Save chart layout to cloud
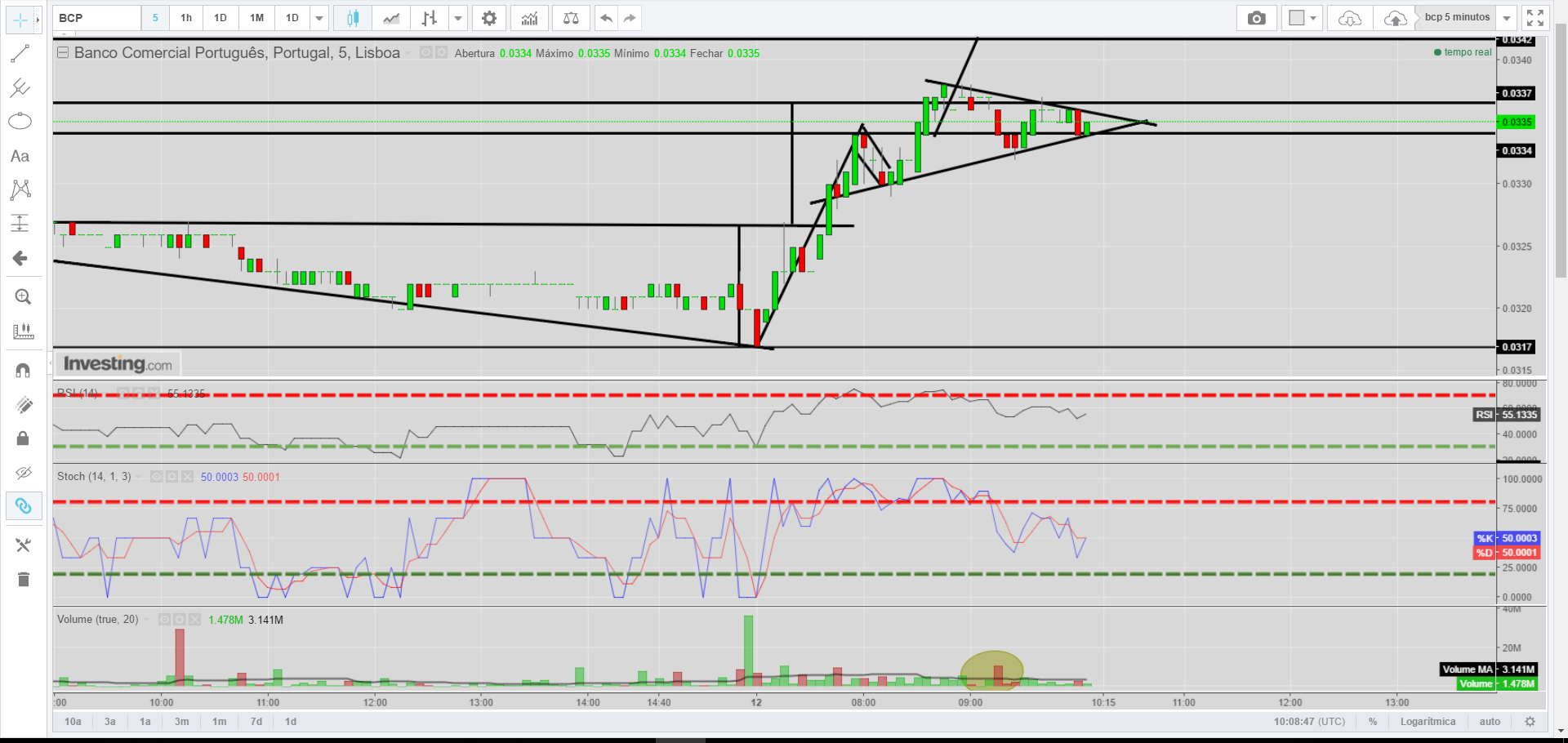This screenshot has width=1568, height=743. coord(1396,18)
